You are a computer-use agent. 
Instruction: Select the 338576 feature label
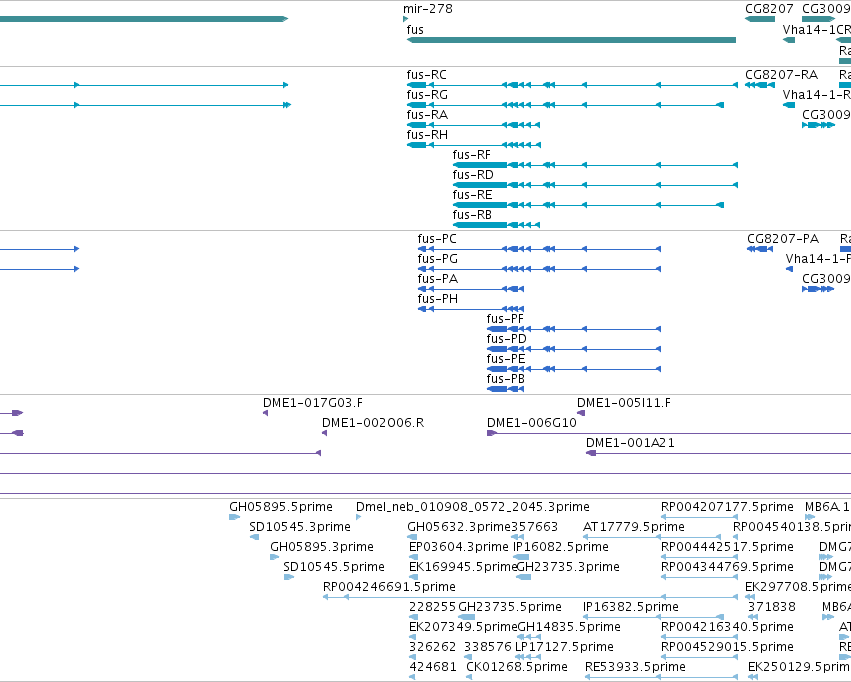click(x=488, y=647)
